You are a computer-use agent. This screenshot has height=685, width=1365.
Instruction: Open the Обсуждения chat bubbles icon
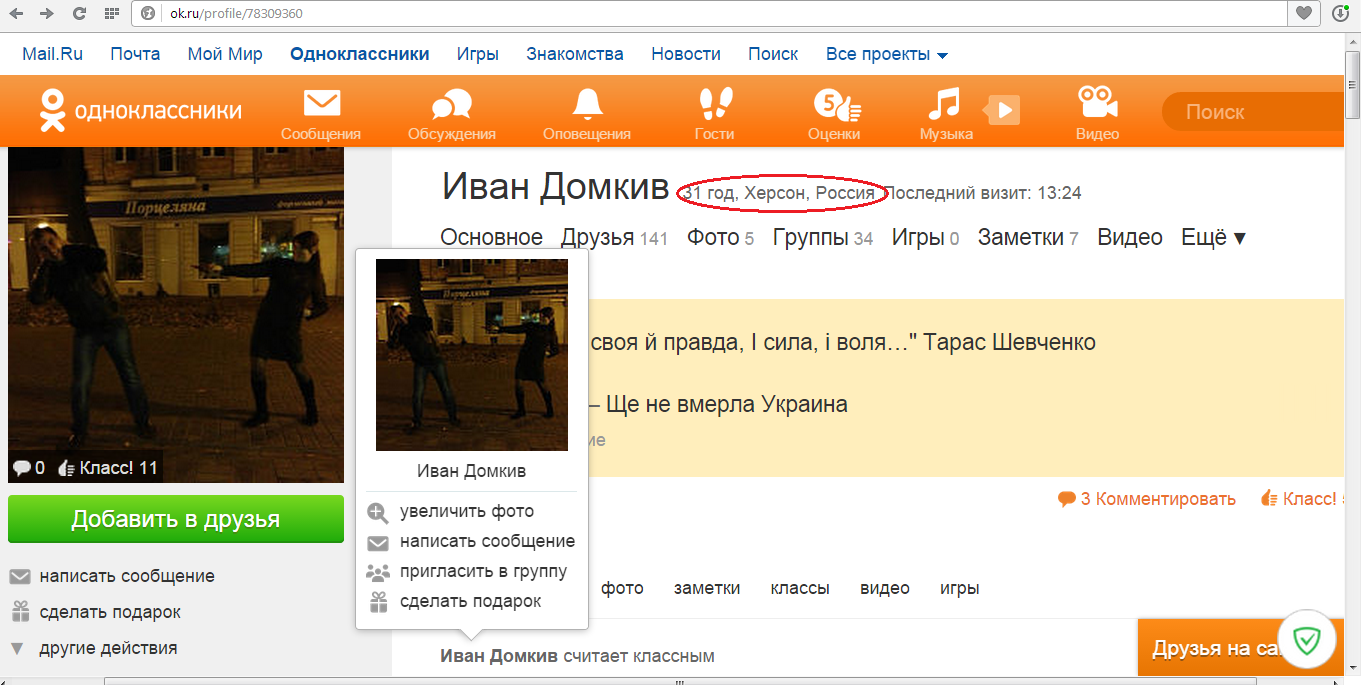pos(451,104)
